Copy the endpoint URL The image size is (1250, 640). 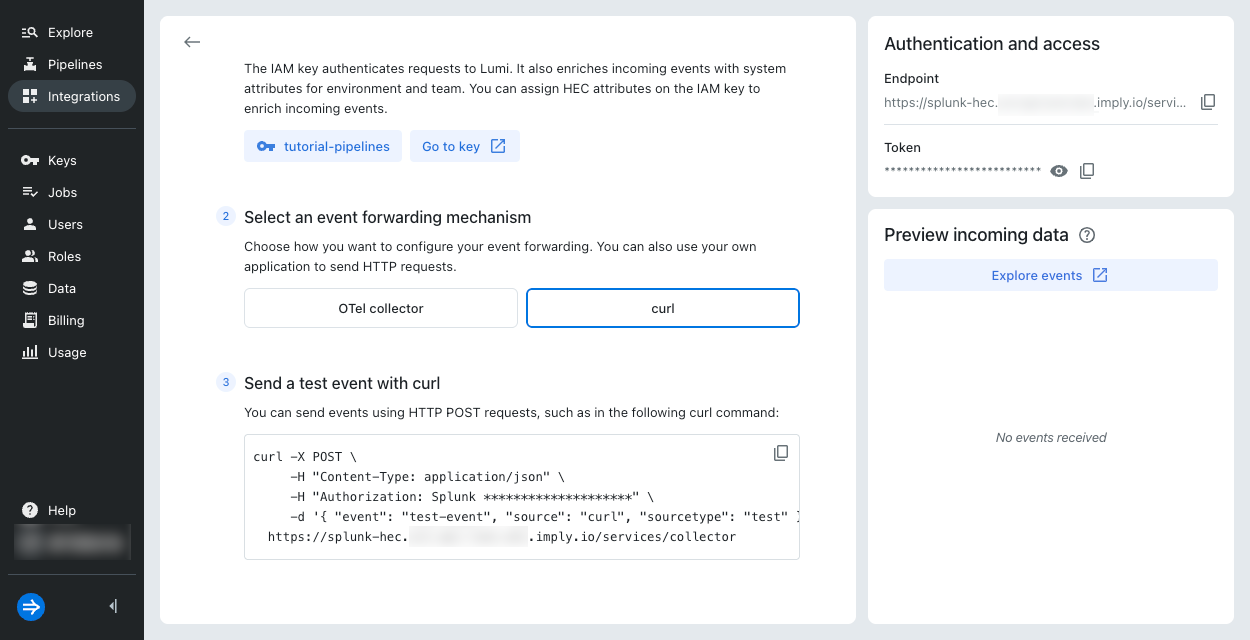pos(1208,102)
